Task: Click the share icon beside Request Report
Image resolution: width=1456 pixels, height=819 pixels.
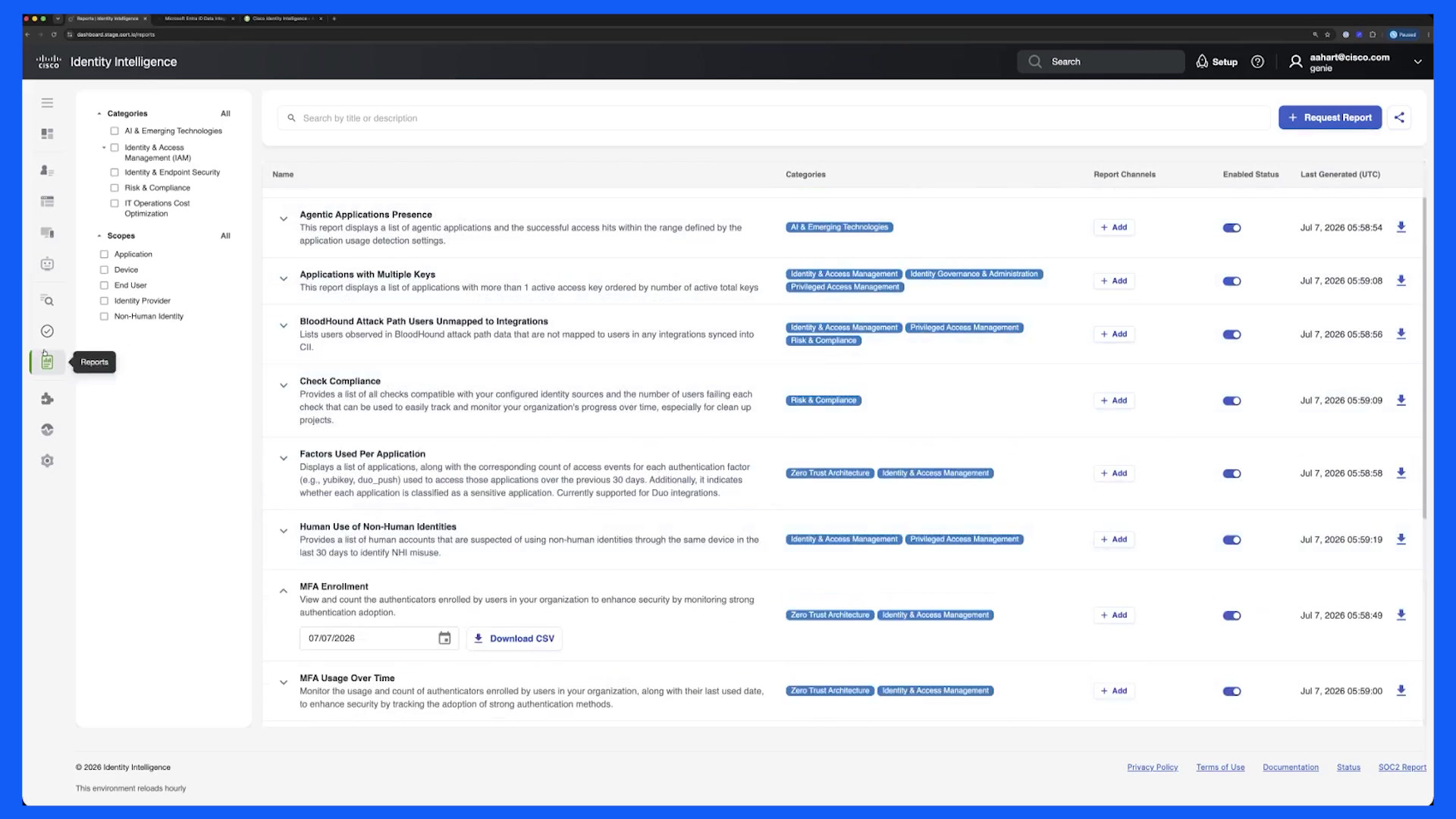Action: [1399, 118]
